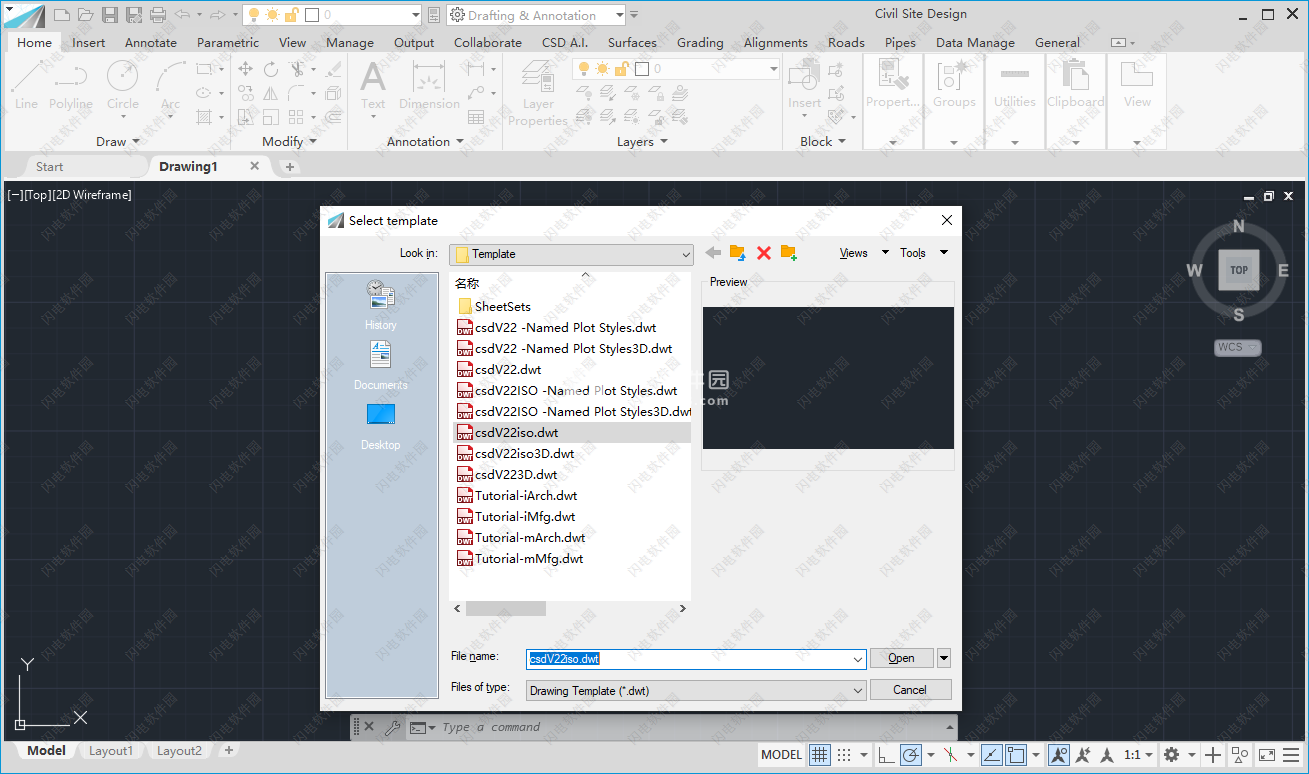Click the Clean Screen icon in status bar
The image size is (1309, 774).
point(1266,755)
